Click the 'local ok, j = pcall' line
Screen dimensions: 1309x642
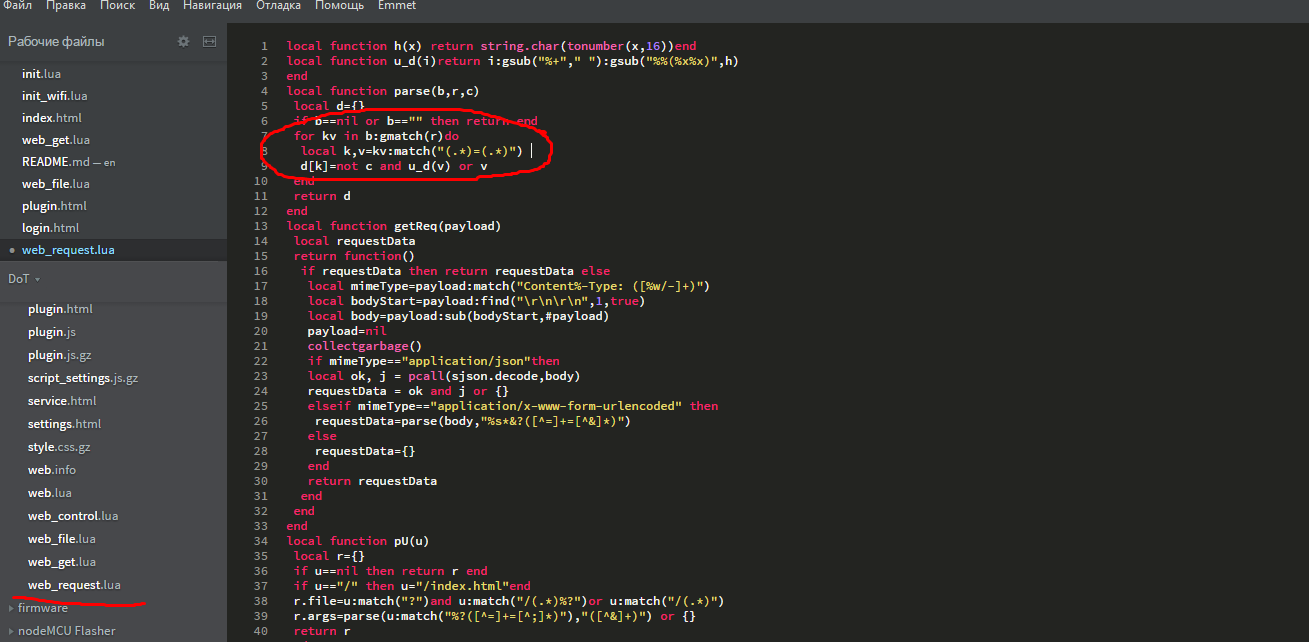(444, 376)
